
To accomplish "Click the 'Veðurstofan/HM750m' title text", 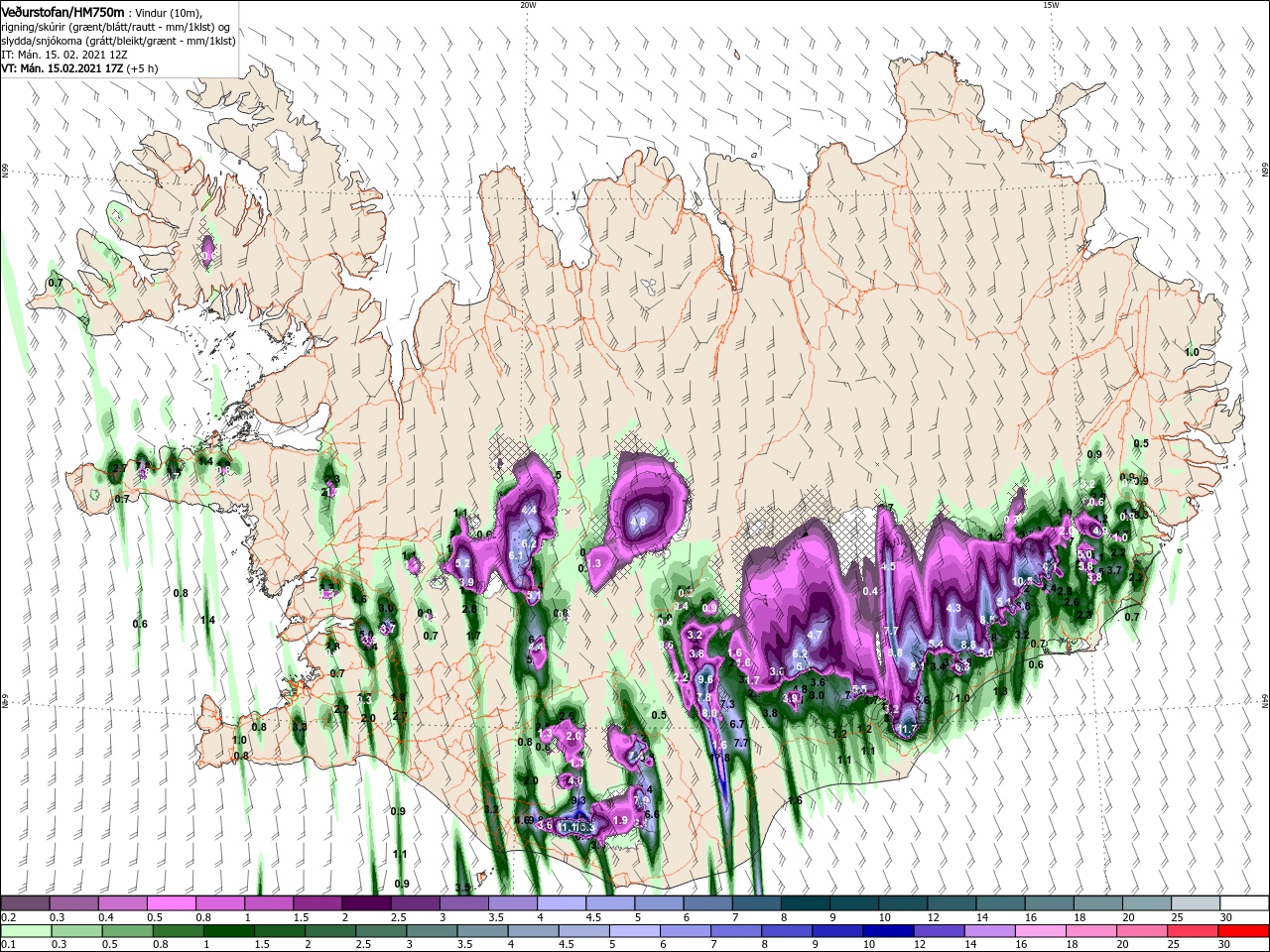I will click(x=63, y=11).
